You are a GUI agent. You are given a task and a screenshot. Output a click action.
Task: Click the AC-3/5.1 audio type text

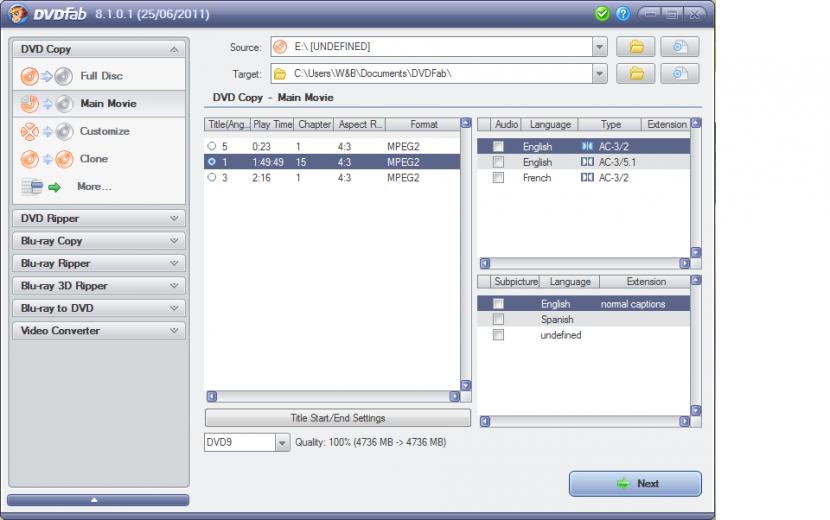click(x=617, y=162)
